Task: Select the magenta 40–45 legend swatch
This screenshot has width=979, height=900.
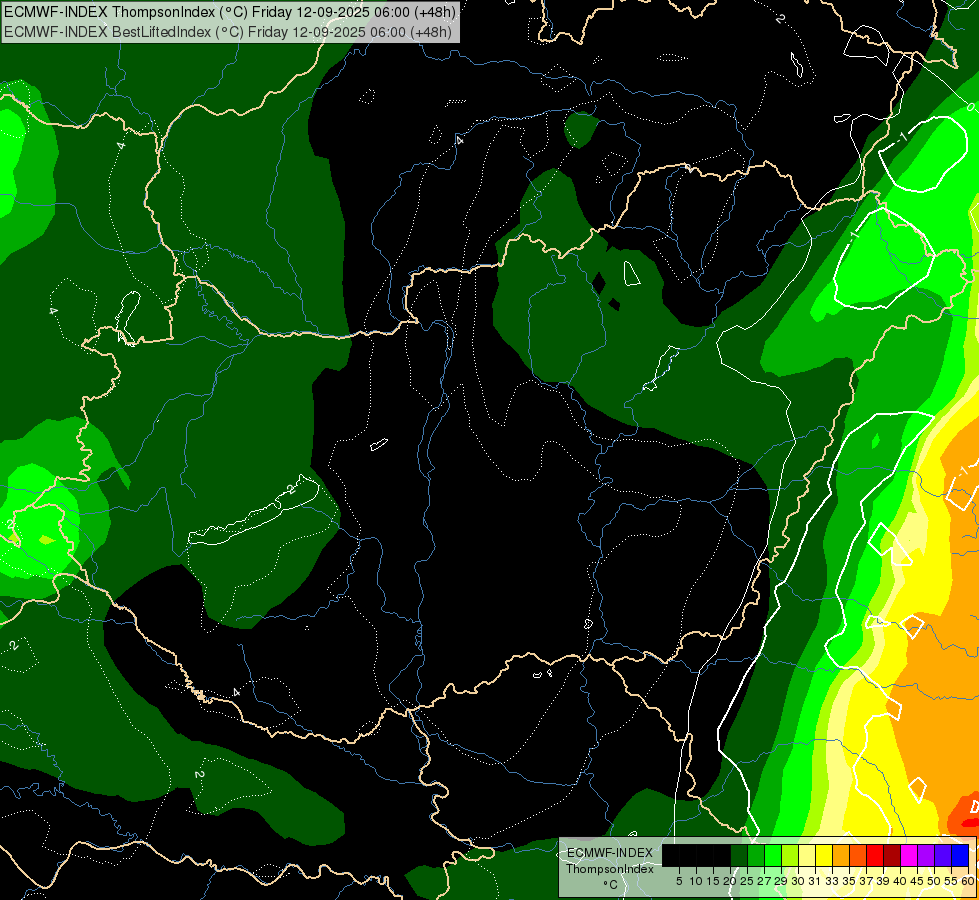Action: 908,856
